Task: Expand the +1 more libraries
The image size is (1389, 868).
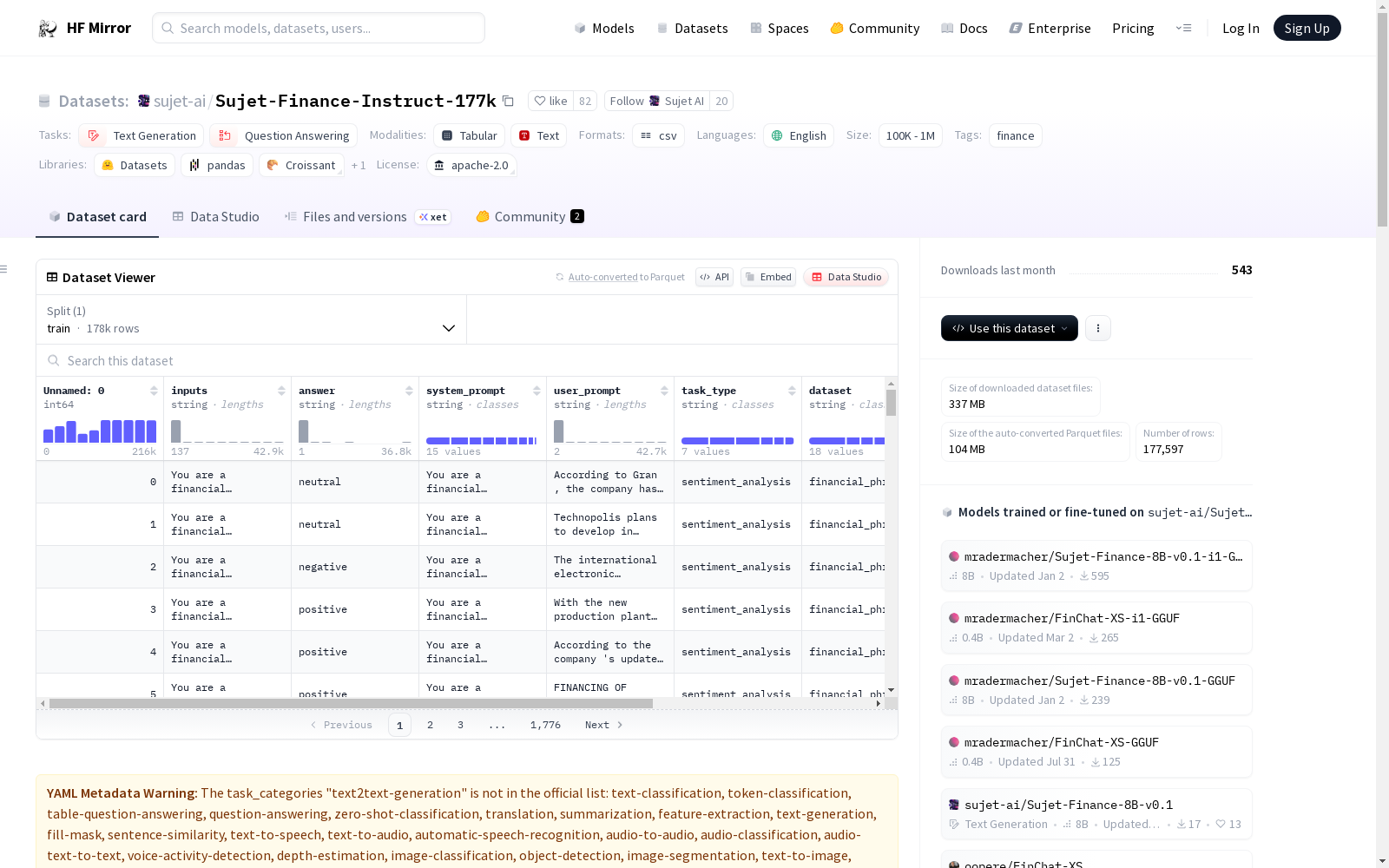Action: tap(359, 165)
